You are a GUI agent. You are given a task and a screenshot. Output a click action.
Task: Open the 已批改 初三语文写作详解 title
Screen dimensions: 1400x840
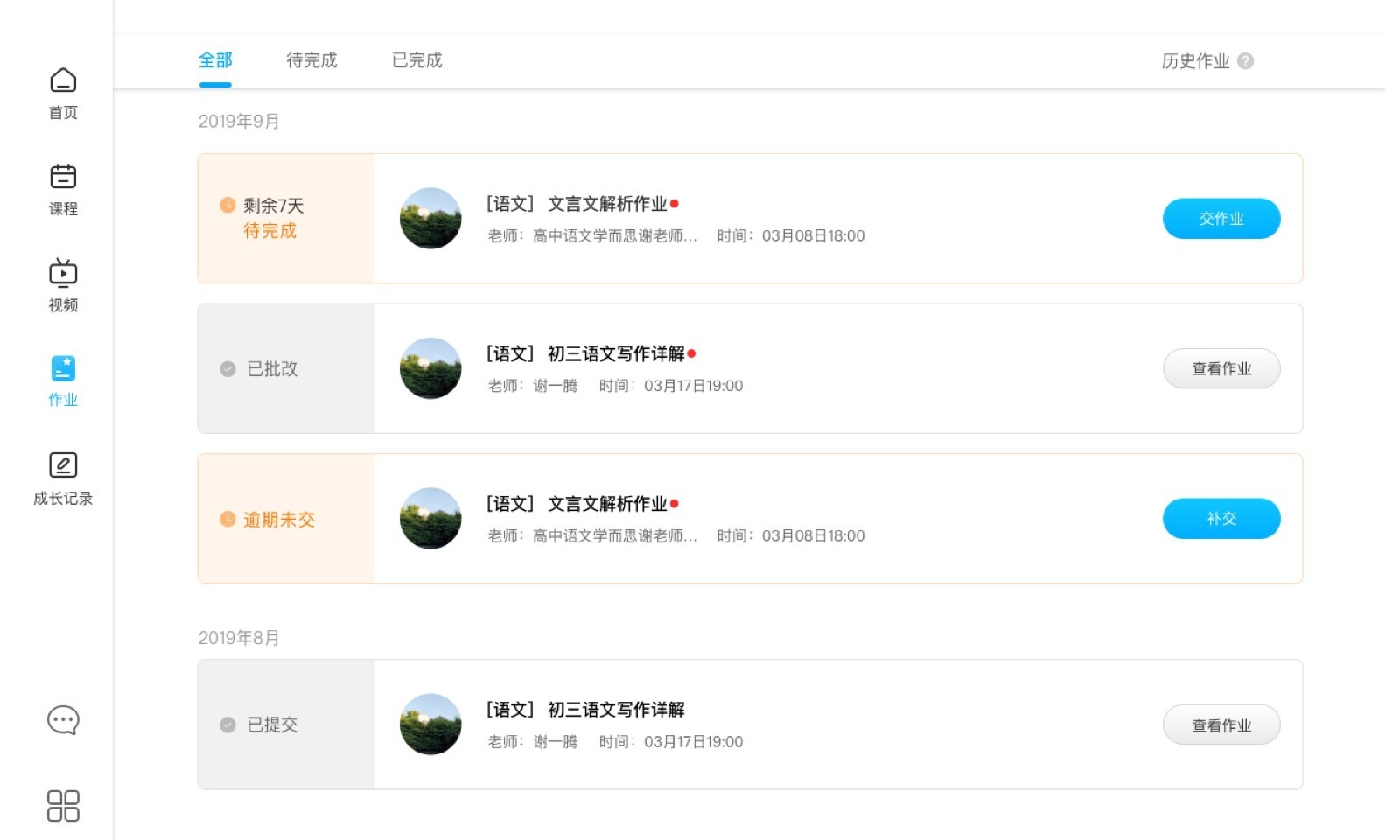coord(616,354)
